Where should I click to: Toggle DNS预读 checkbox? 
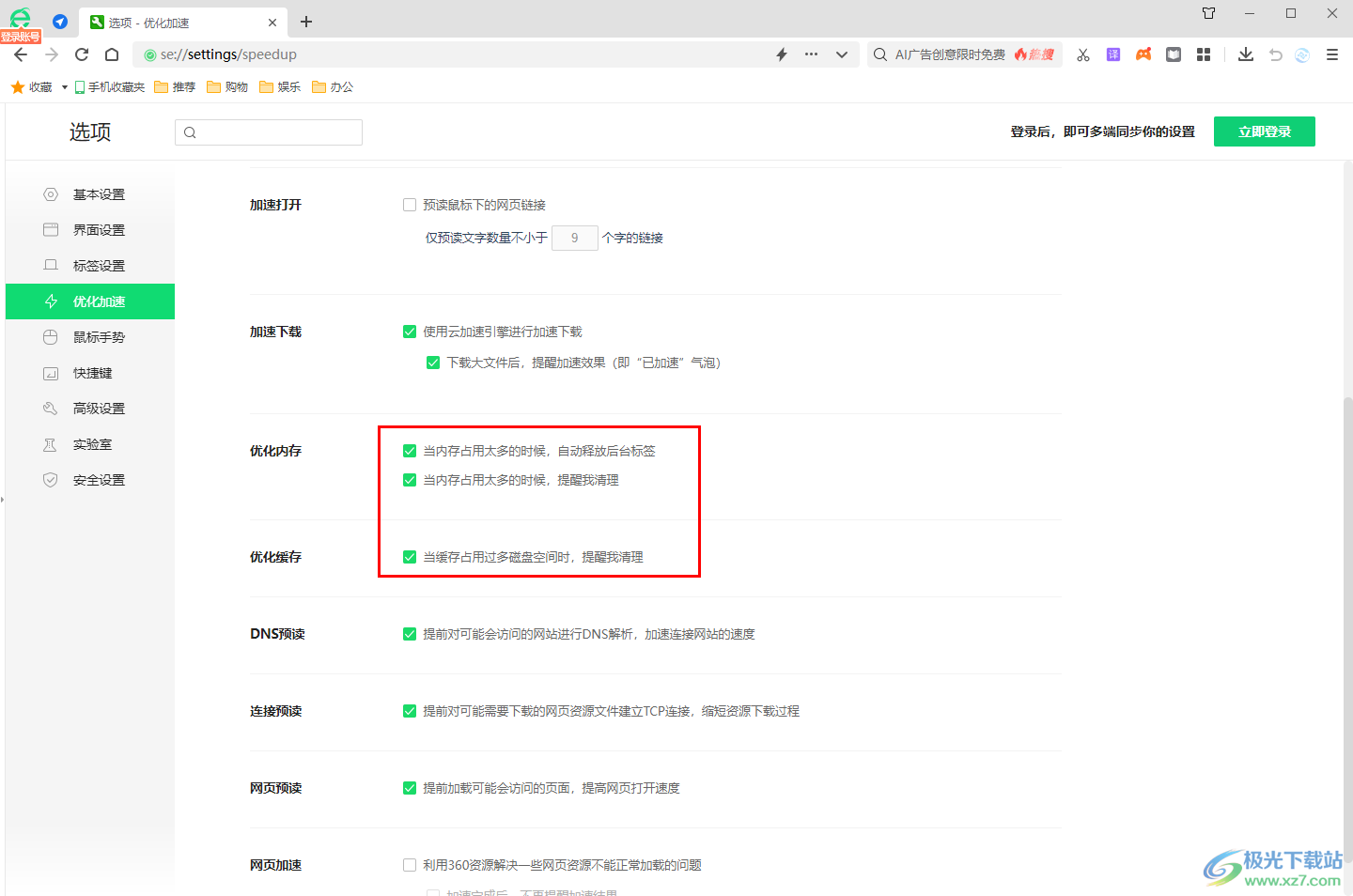410,634
